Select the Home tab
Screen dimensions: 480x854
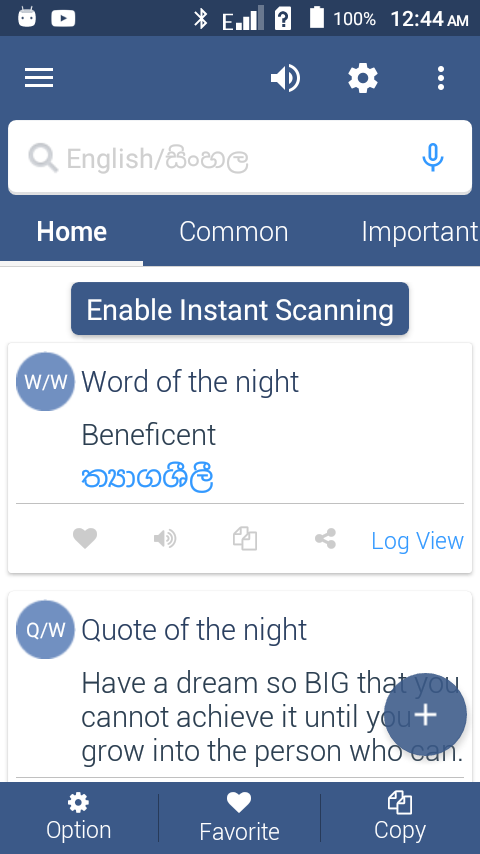pos(71,232)
